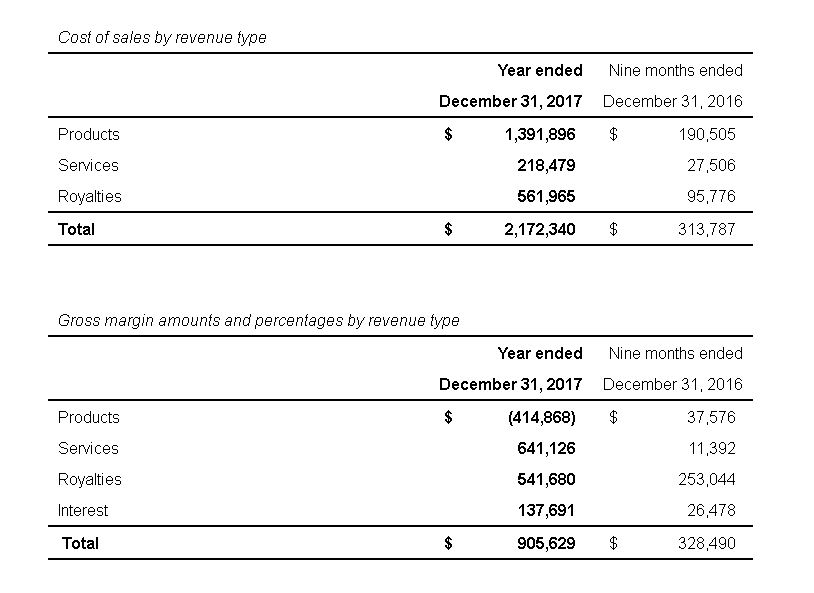Select the 561,965 Royalties cost figure
This screenshot has height=593, width=814.
tap(546, 197)
